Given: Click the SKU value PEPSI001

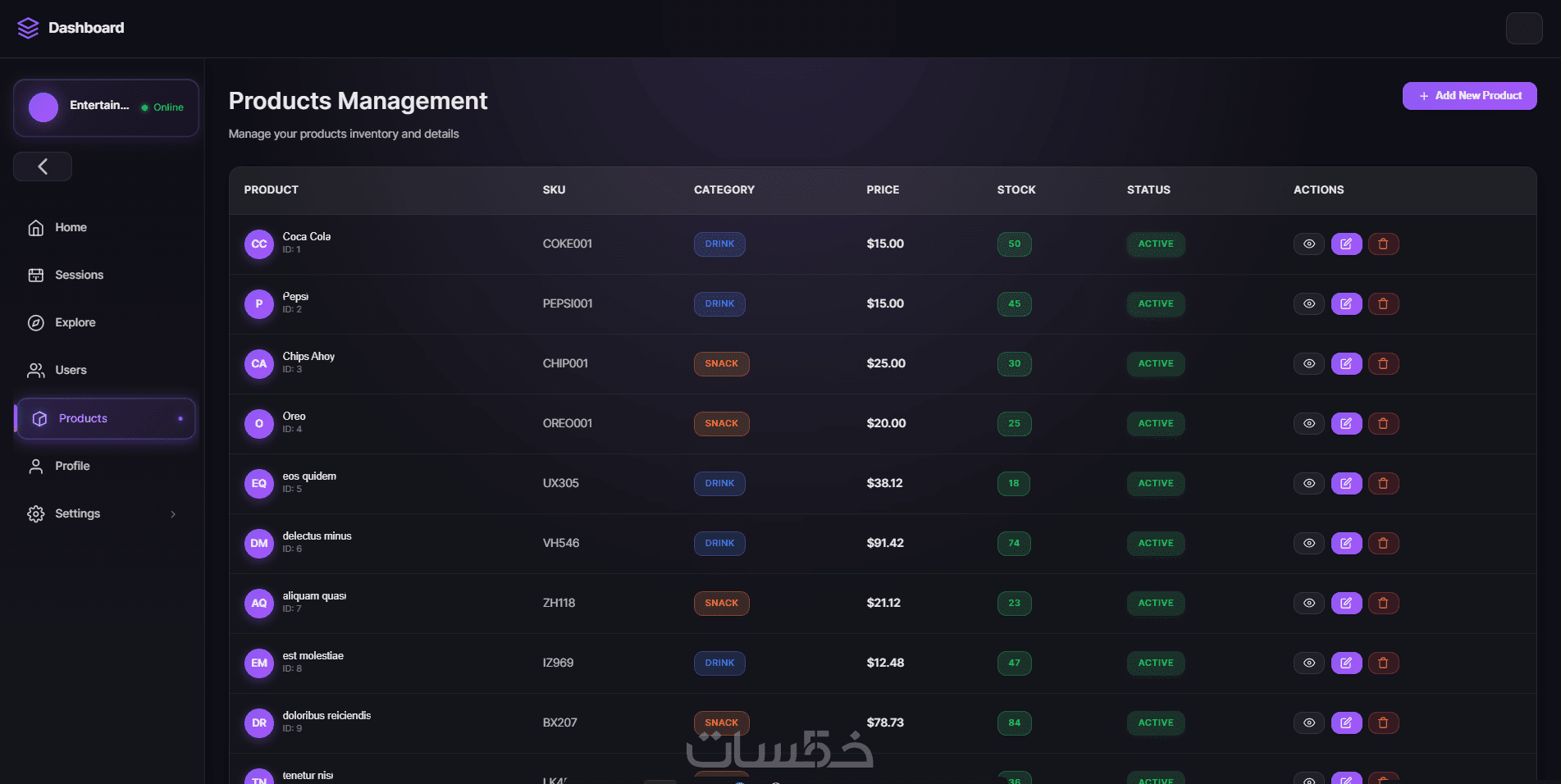Looking at the screenshot, I should pyautogui.click(x=568, y=303).
